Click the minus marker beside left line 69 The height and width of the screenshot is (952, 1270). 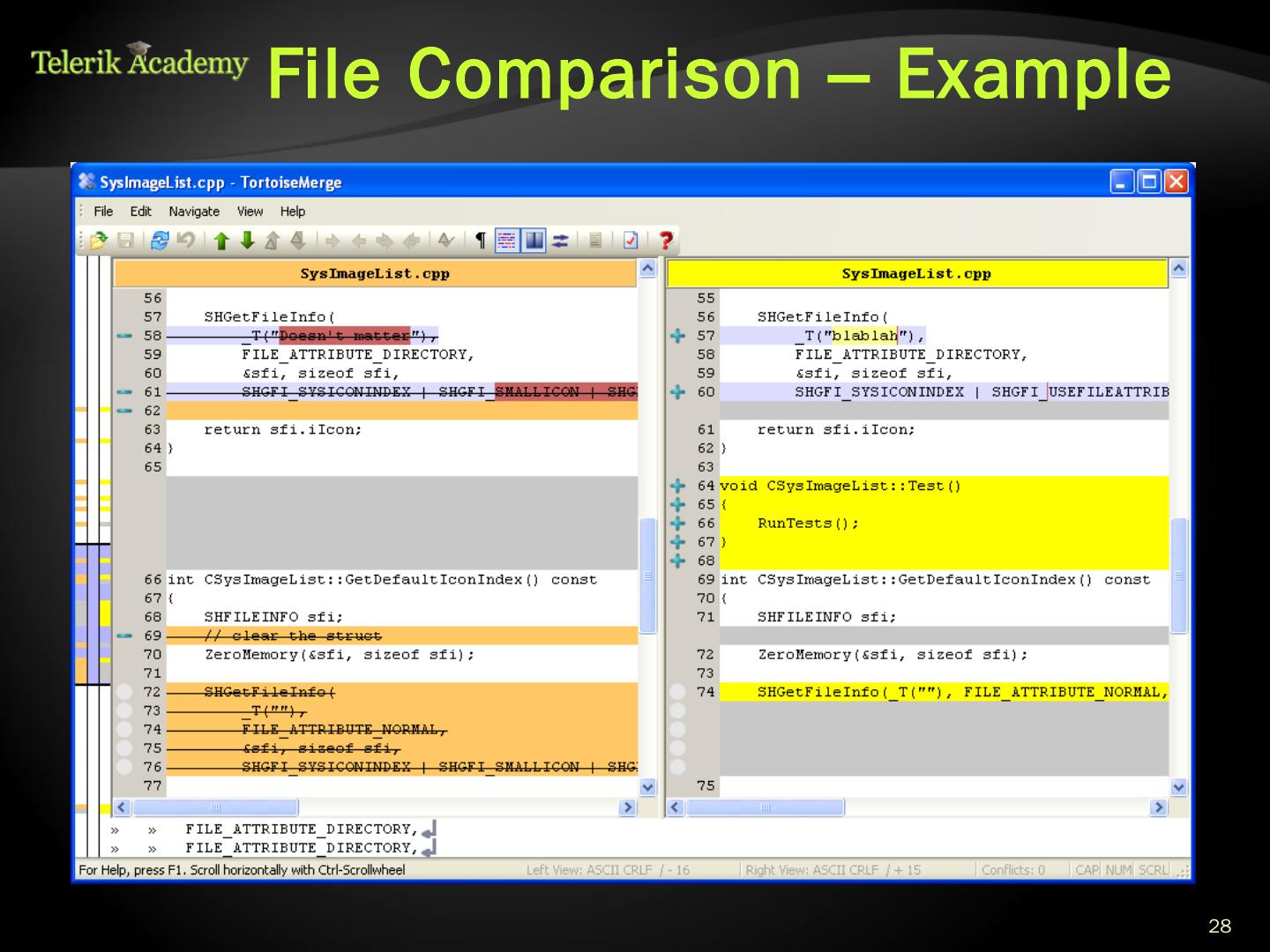124,636
